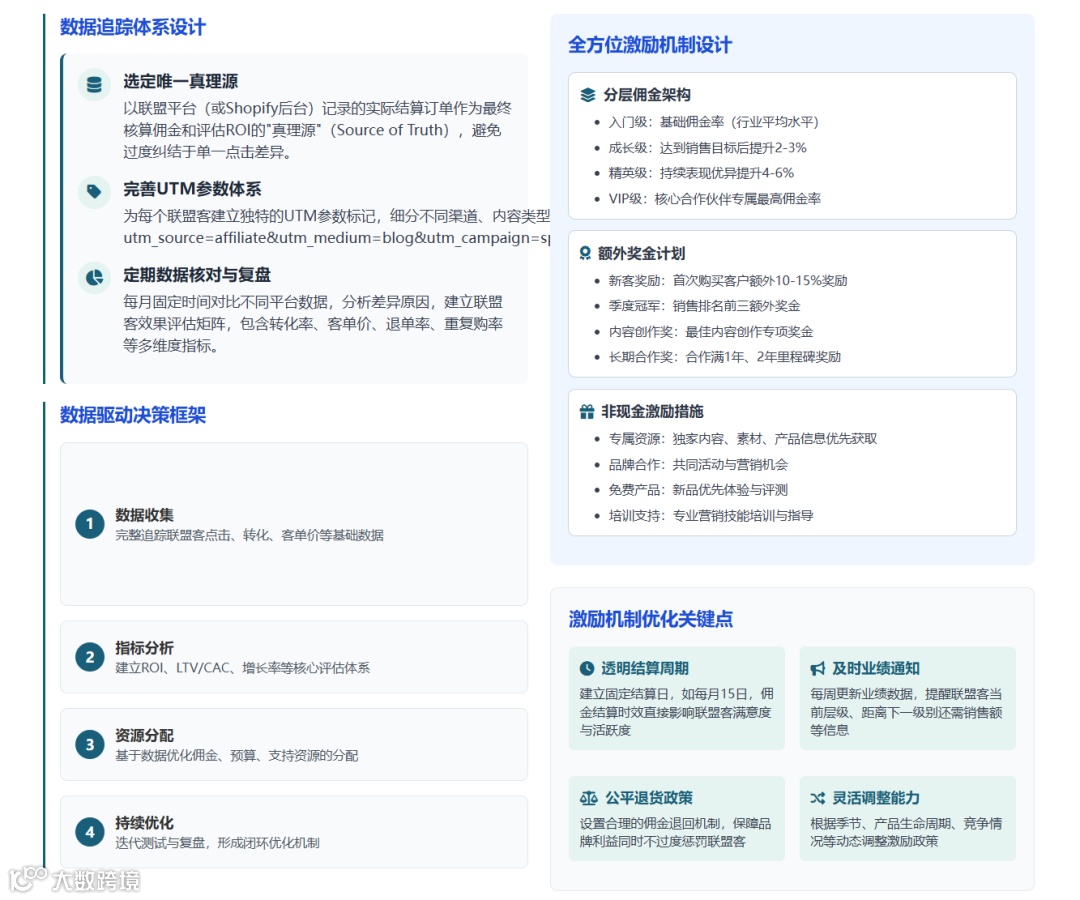Select the 指标分析 step card
This screenshot has width=1080, height=900.
[x=294, y=657]
